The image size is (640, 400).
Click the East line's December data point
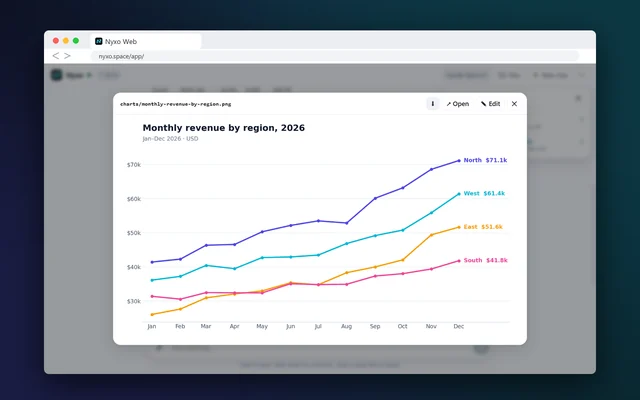point(459,227)
